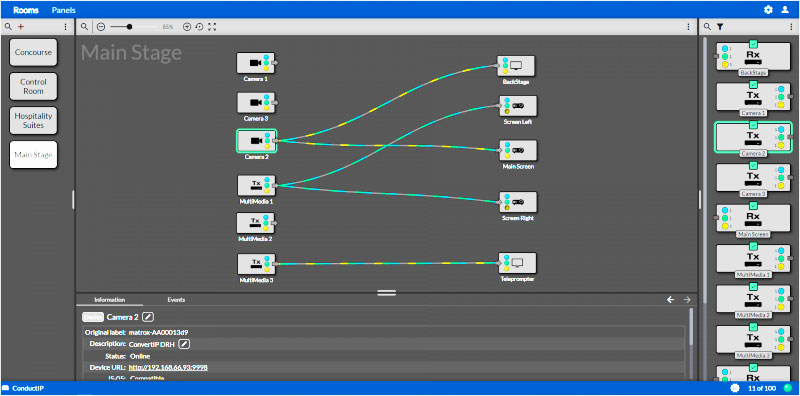Toggle the checkbox above Main Screen card

pyautogui.click(x=754, y=205)
